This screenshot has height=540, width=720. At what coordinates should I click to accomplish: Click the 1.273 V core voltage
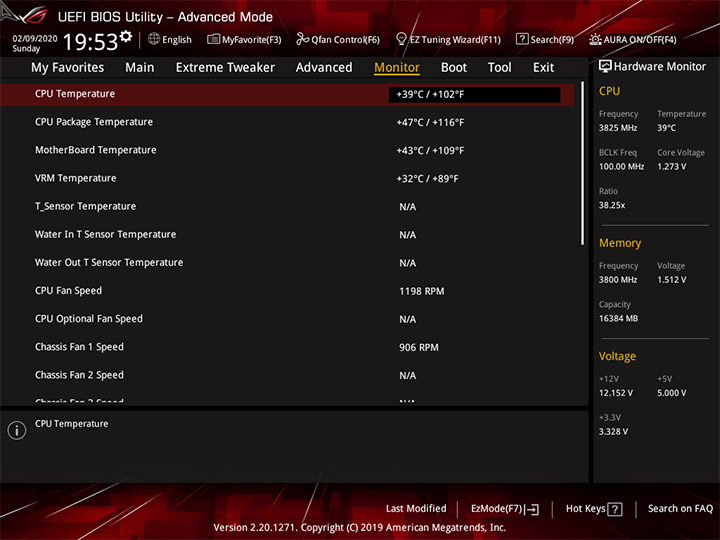[x=671, y=166]
